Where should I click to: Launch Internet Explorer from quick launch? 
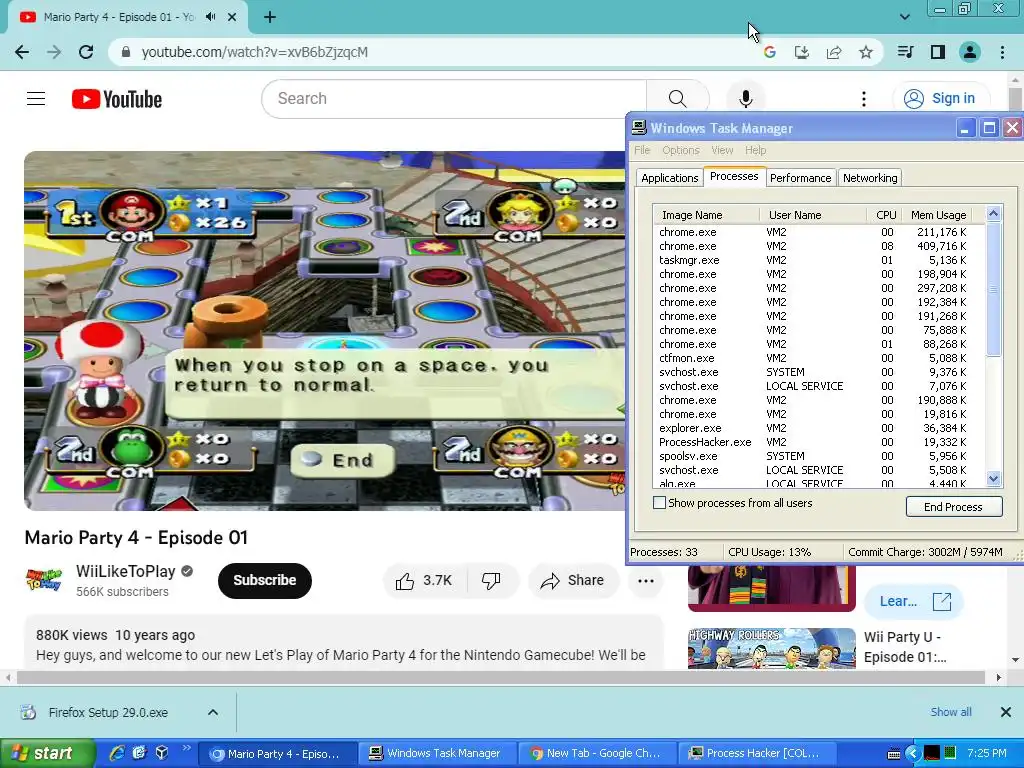pyautogui.click(x=117, y=753)
